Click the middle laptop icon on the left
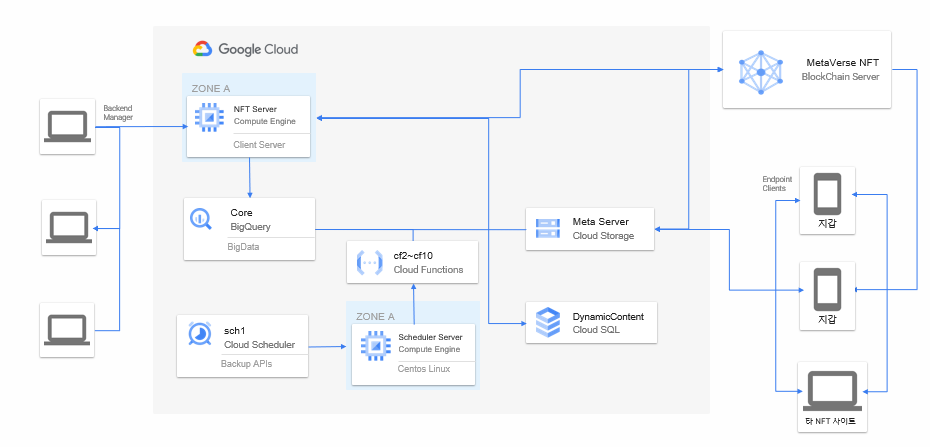This screenshot has width=930, height=447. (69, 228)
